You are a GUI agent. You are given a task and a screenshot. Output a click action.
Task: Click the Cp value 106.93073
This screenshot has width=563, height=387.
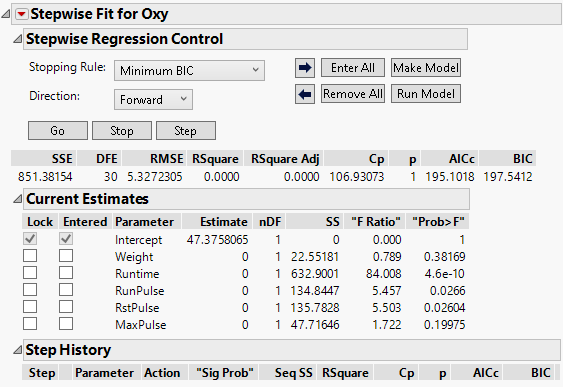[357, 177]
